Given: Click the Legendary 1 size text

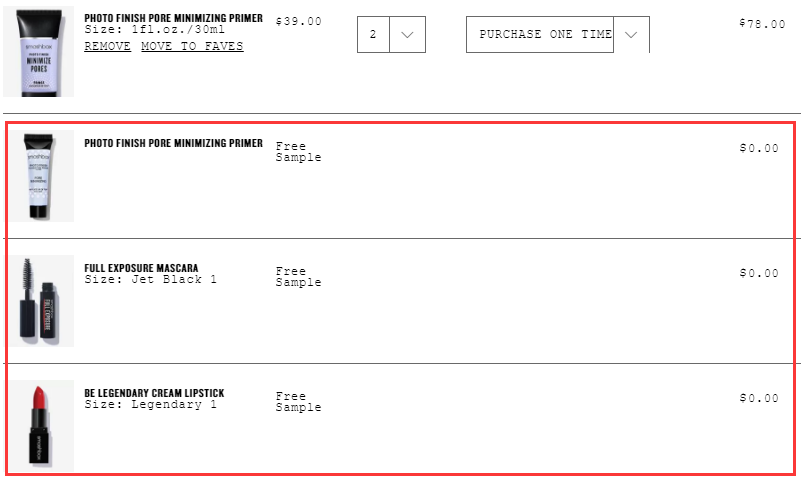Looking at the screenshot, I should [x=174, y=404].
